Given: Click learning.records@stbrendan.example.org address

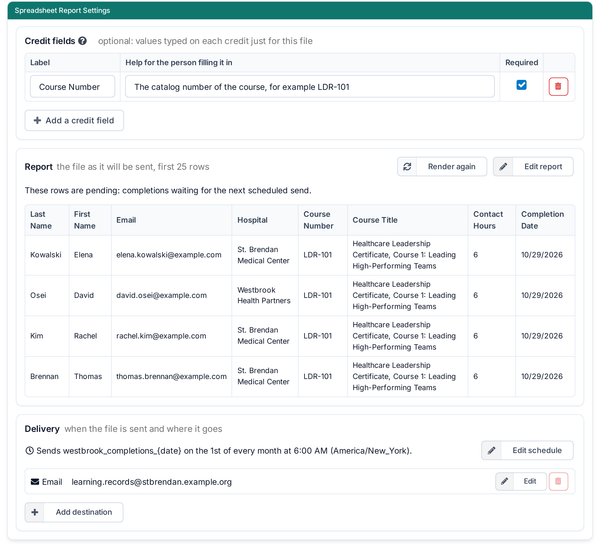Looking at the screenshot, I should click(152, 482).
